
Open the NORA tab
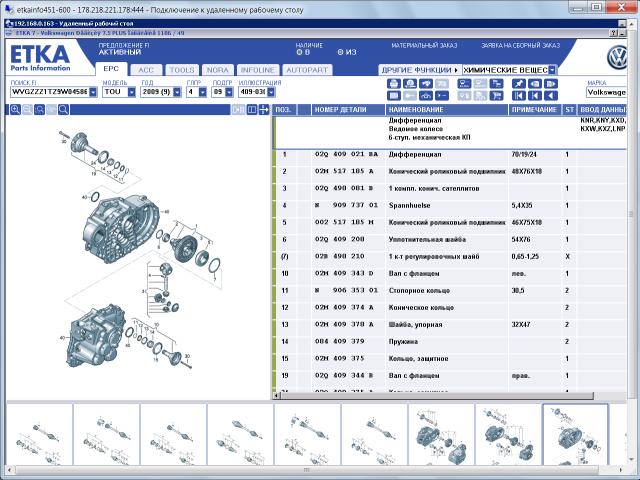(218, 70)
